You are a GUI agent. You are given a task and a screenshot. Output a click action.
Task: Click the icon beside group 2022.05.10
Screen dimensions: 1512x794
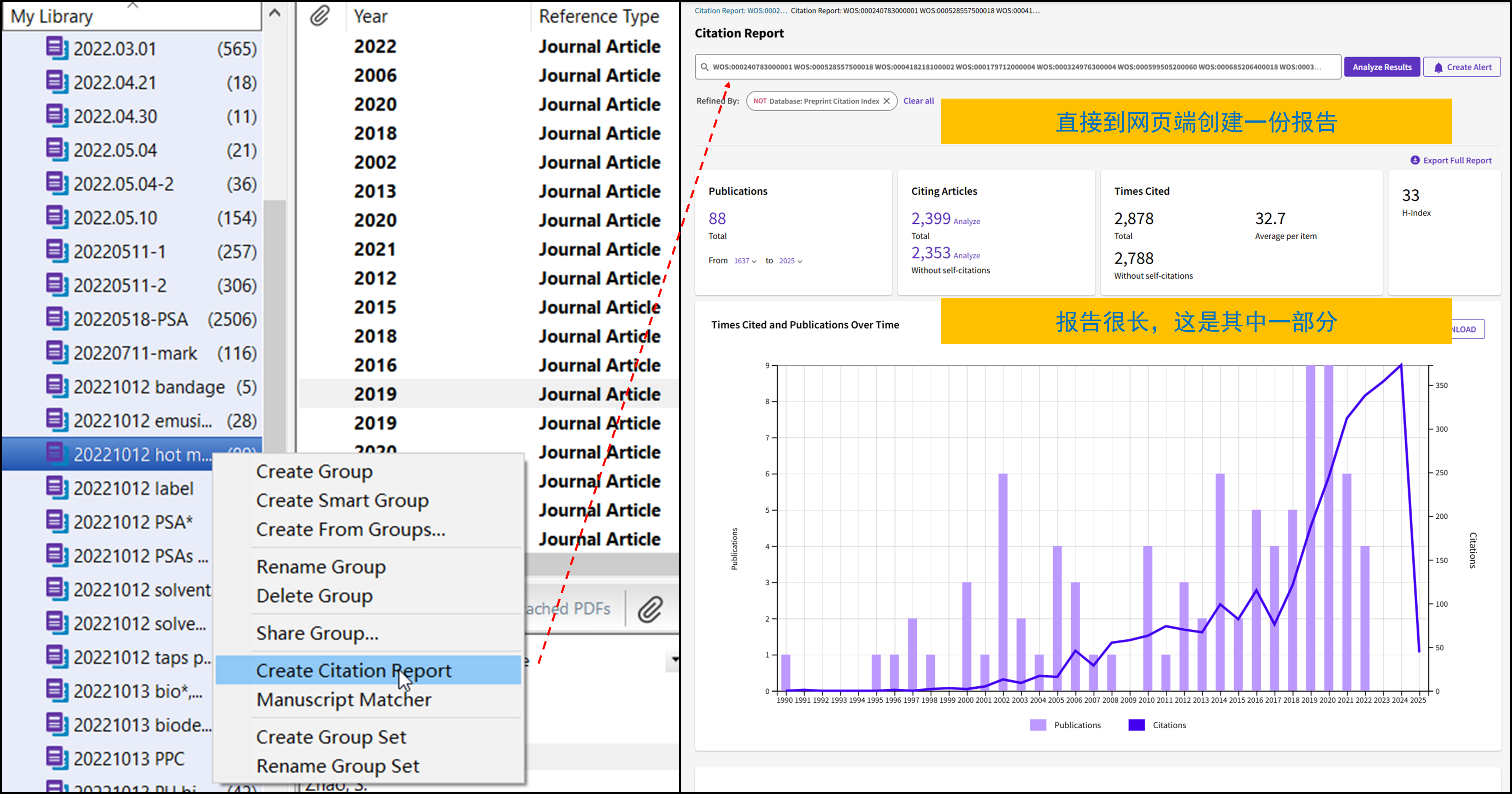coord(57,217)
